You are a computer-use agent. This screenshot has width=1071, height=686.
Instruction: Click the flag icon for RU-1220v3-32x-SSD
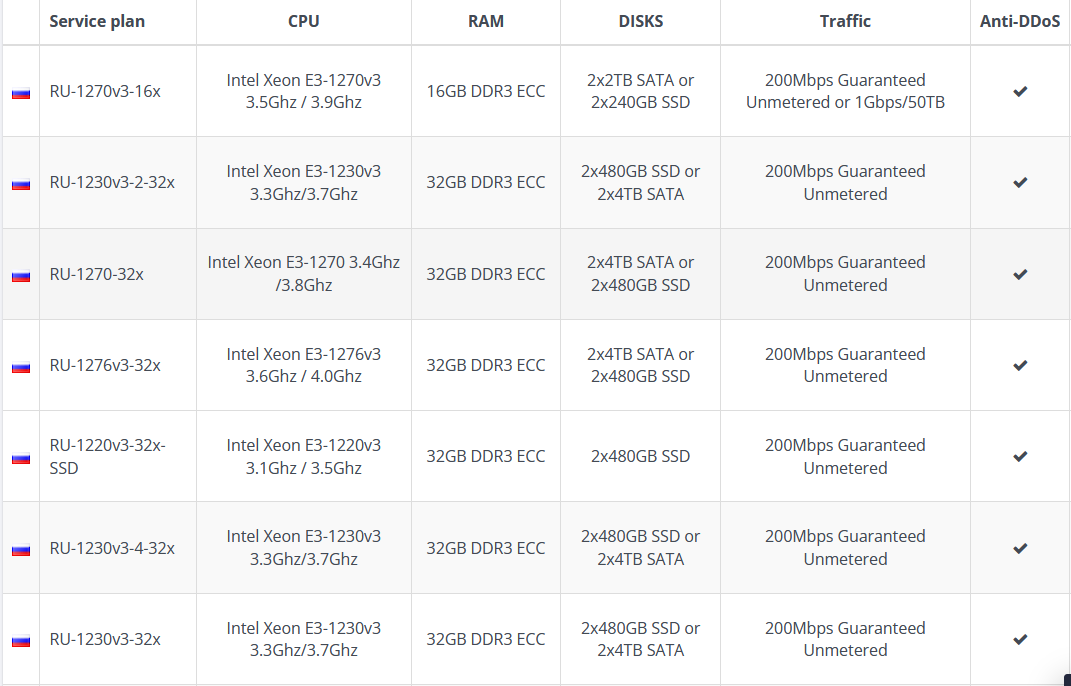tap(21, 458)
